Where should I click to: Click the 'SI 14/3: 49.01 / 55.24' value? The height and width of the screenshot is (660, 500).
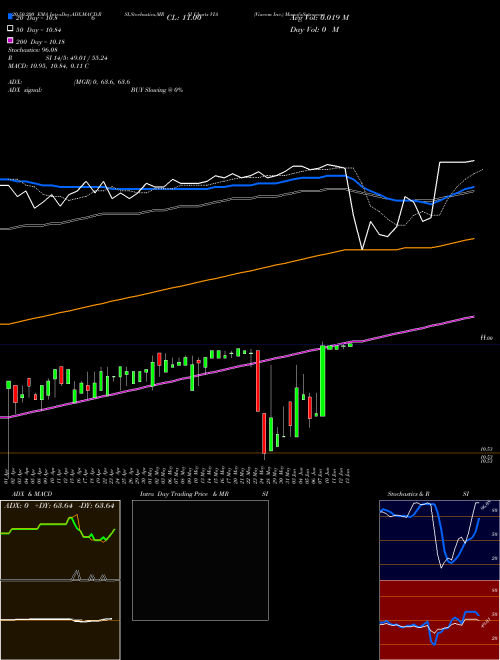click(77, 58)
